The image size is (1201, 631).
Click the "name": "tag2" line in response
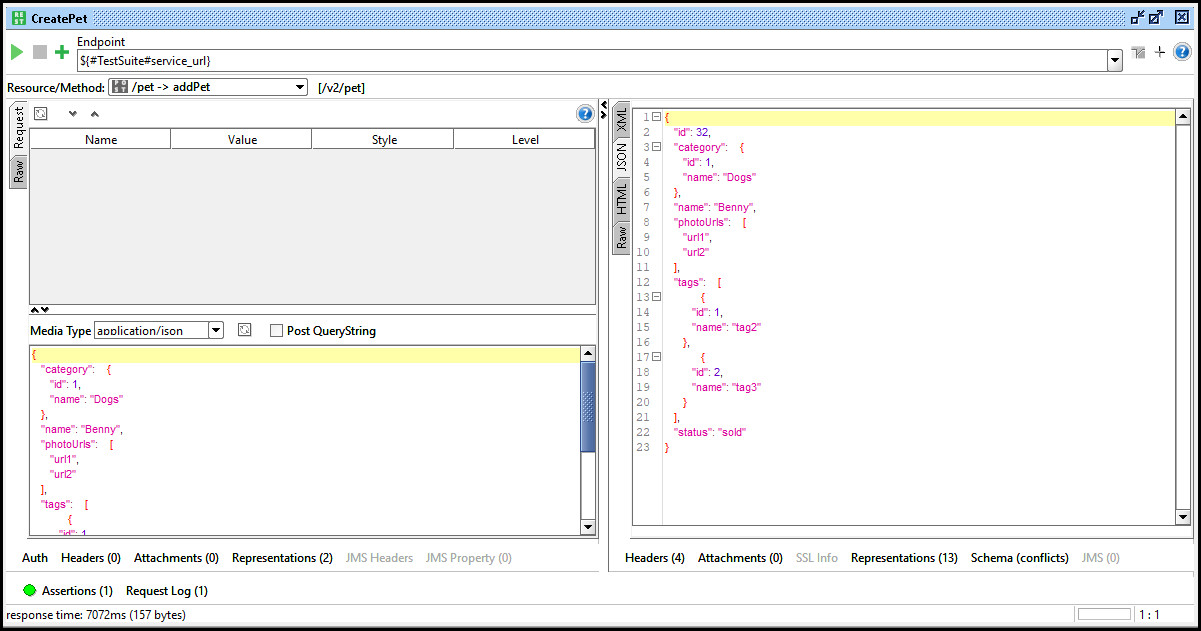(x=727, y=327)
